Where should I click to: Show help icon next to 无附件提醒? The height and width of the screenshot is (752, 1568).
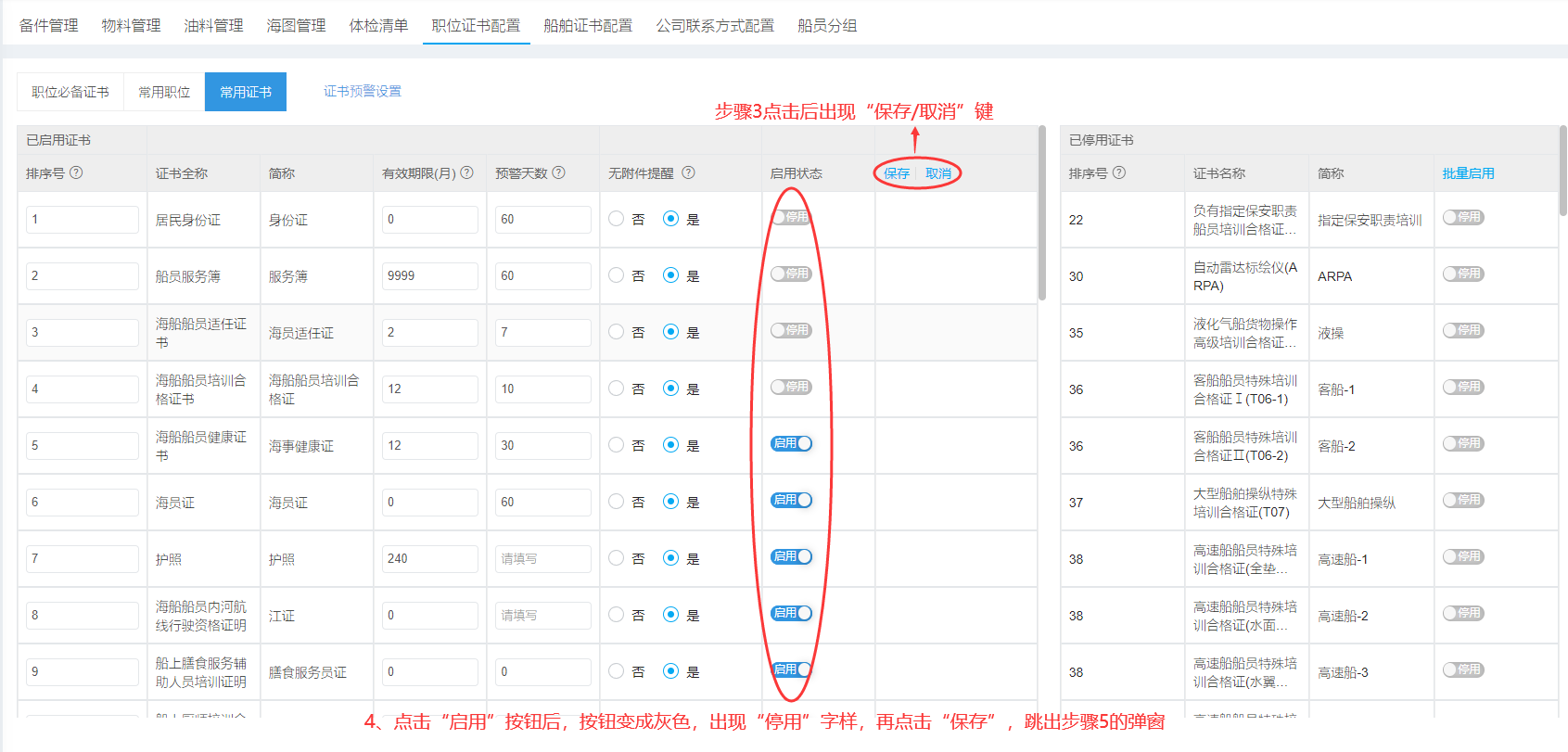[688, 172]
